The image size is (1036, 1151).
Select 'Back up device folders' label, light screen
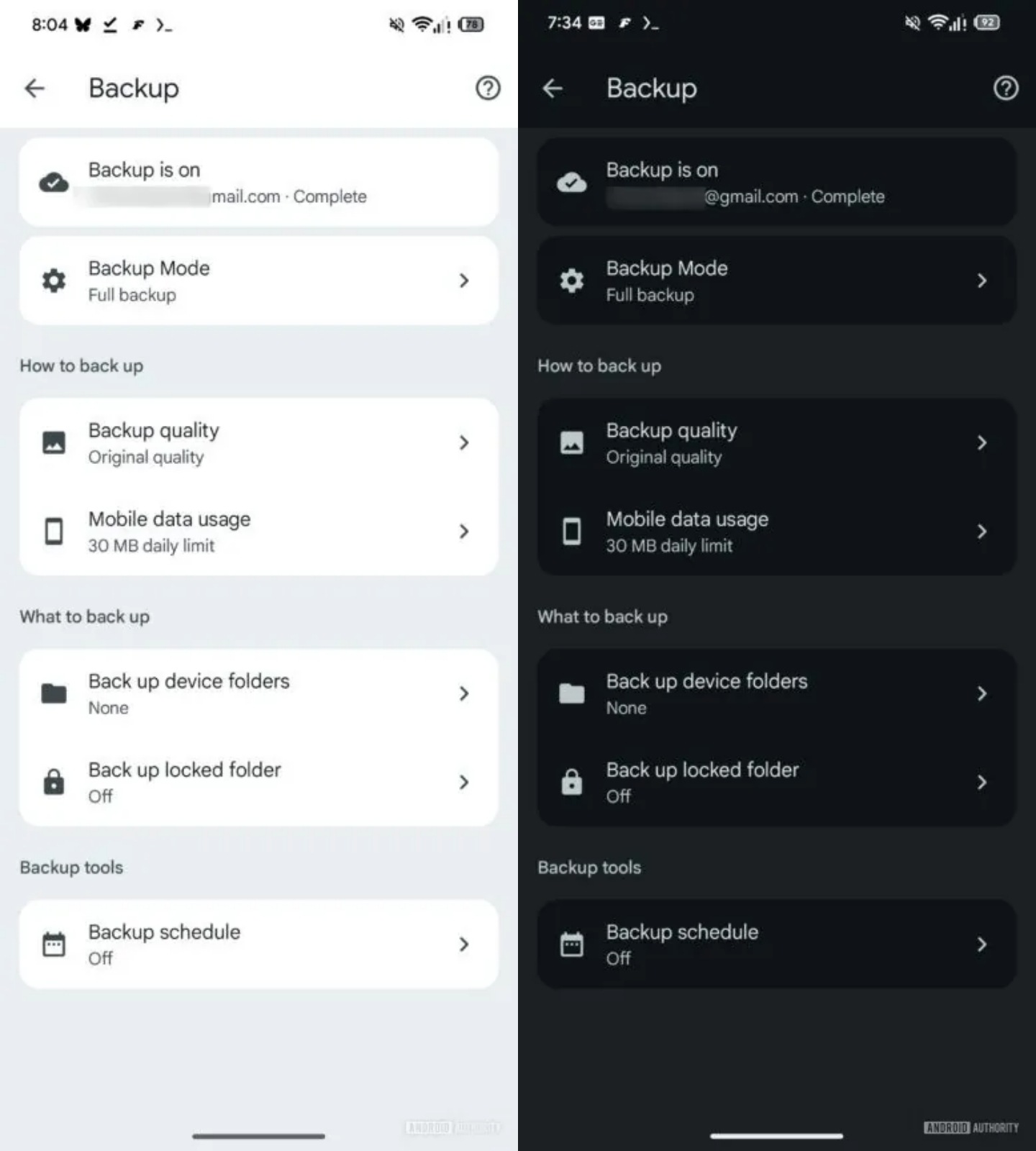(x=188, y=681)
